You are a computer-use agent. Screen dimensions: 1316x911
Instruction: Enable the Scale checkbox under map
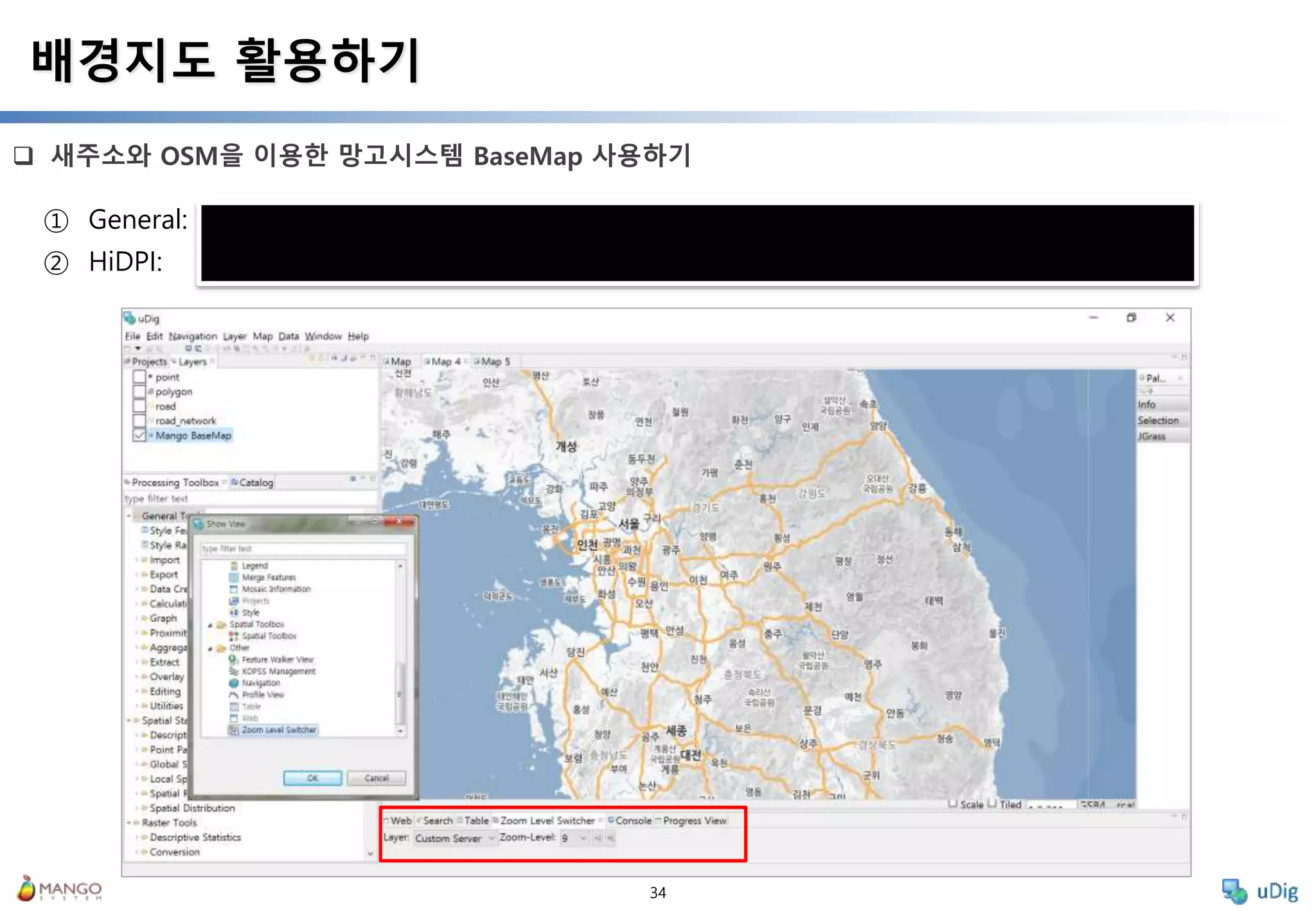953,804
